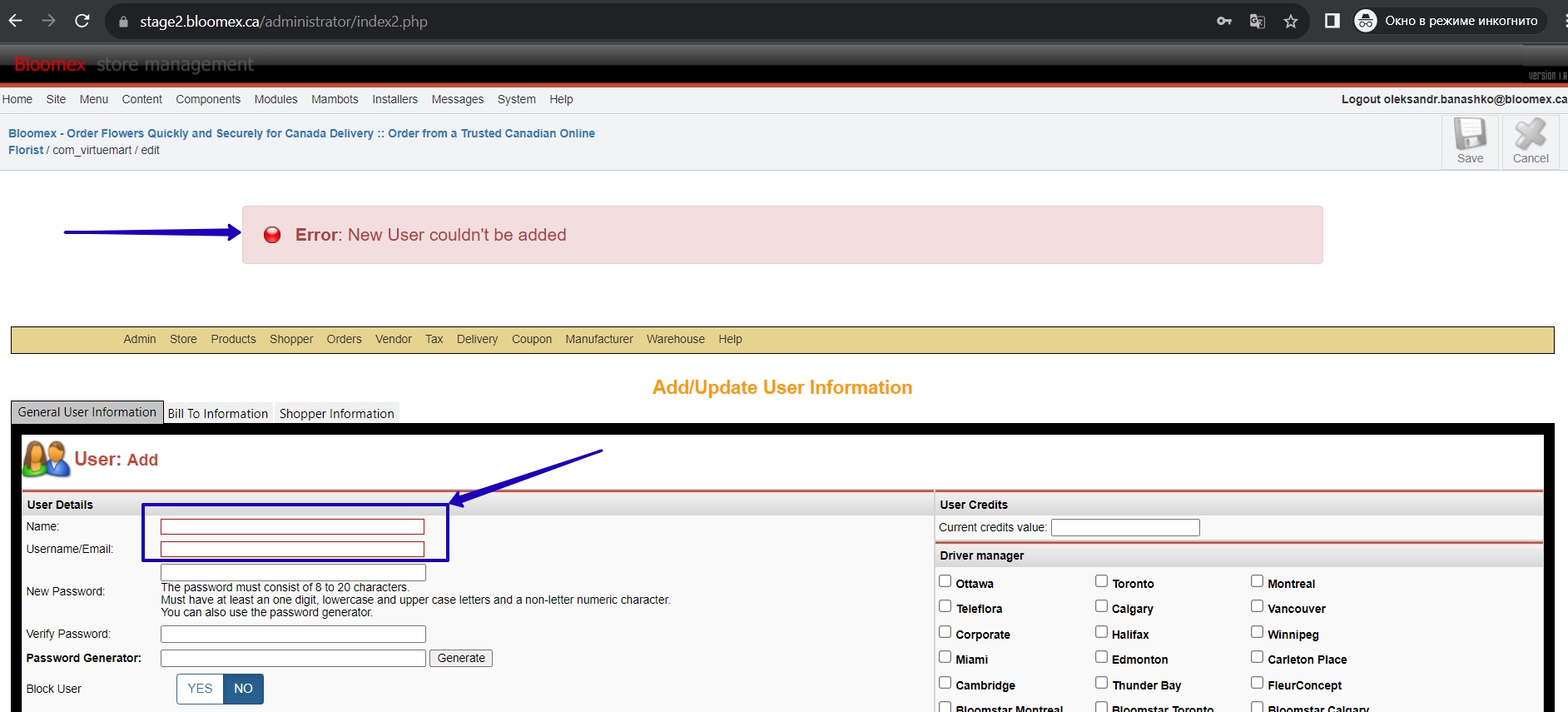
Task: Click the incognito mode indicator
Action: point(1450,21)
